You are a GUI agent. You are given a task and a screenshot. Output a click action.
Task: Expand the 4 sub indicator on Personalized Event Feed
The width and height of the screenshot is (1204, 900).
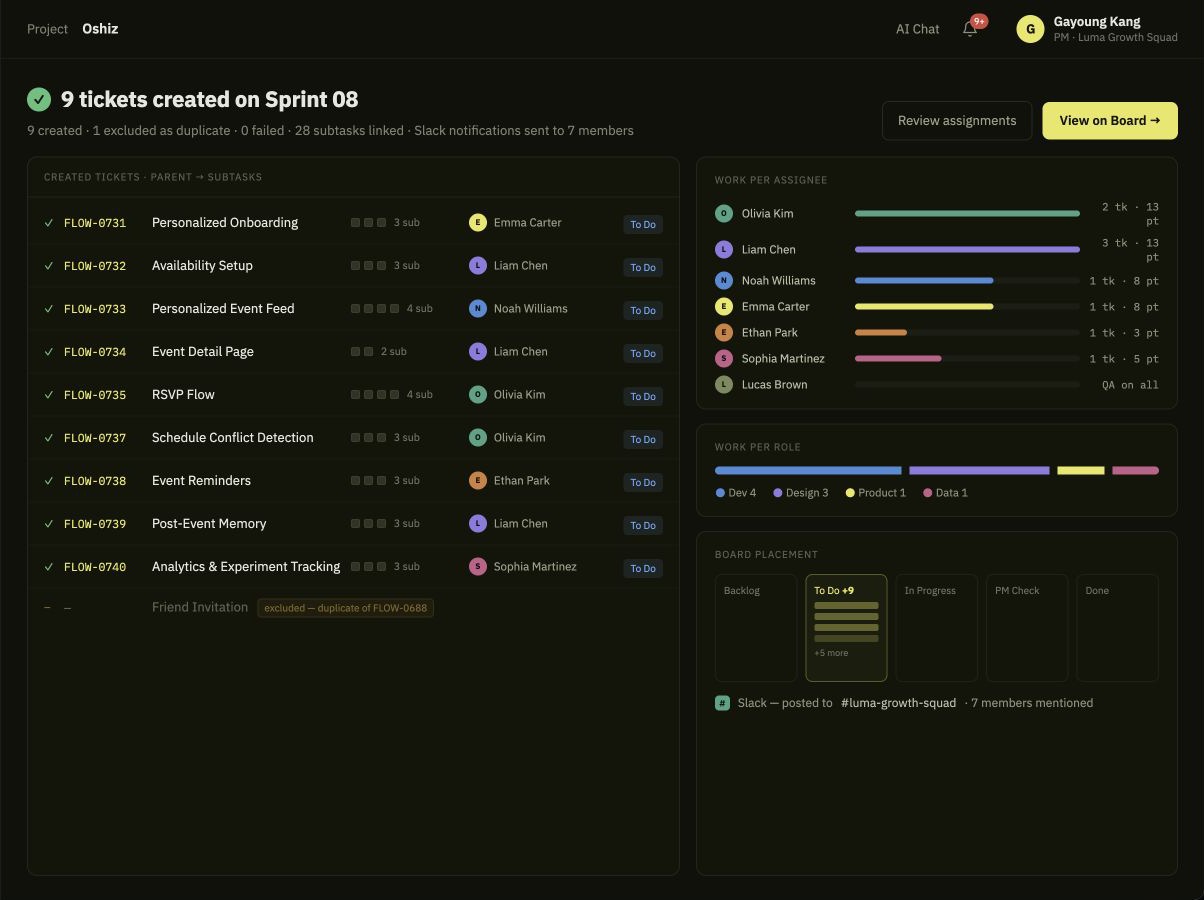tap(392, 308)
